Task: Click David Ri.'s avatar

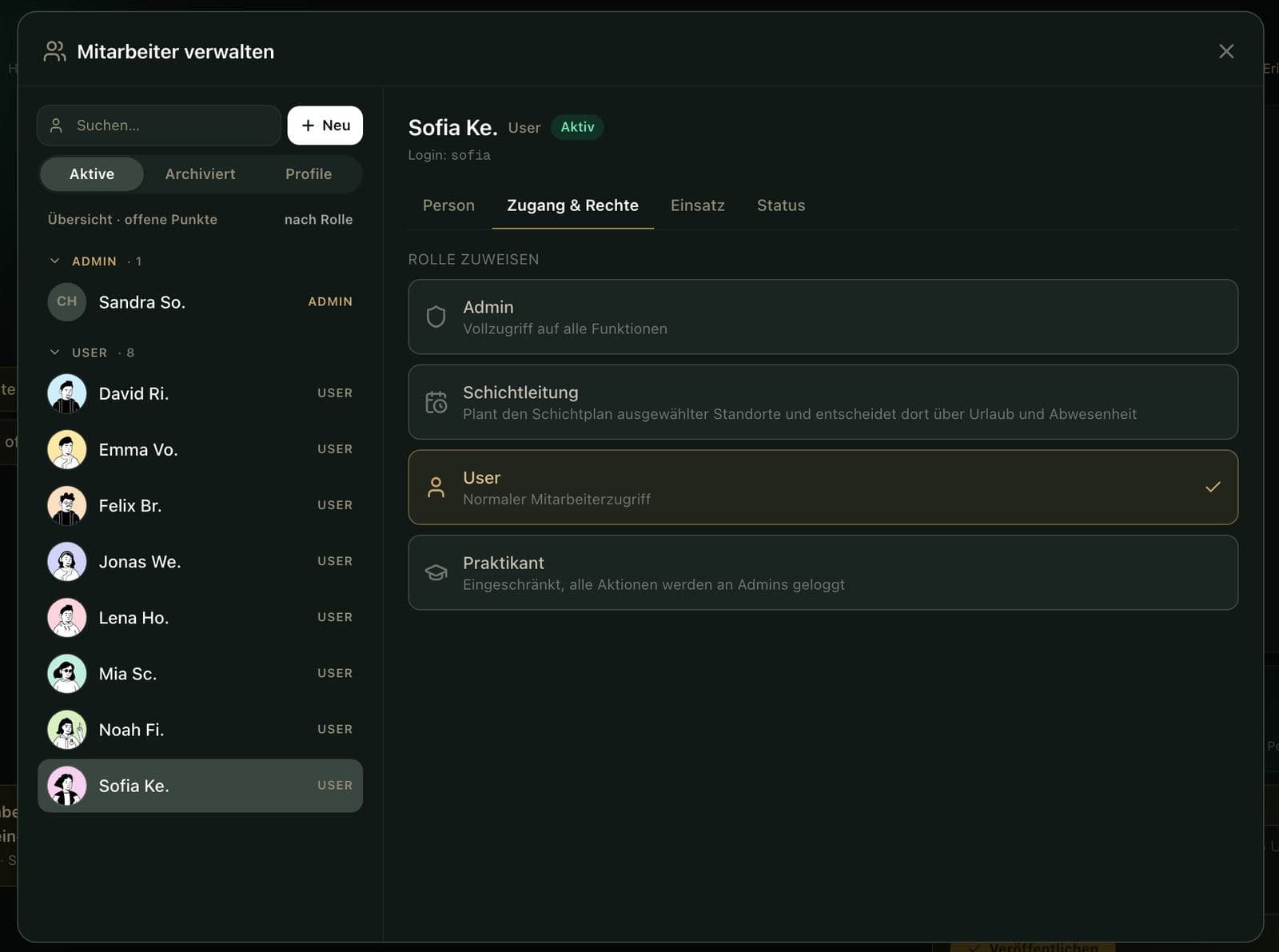Action: coord(67,393)
